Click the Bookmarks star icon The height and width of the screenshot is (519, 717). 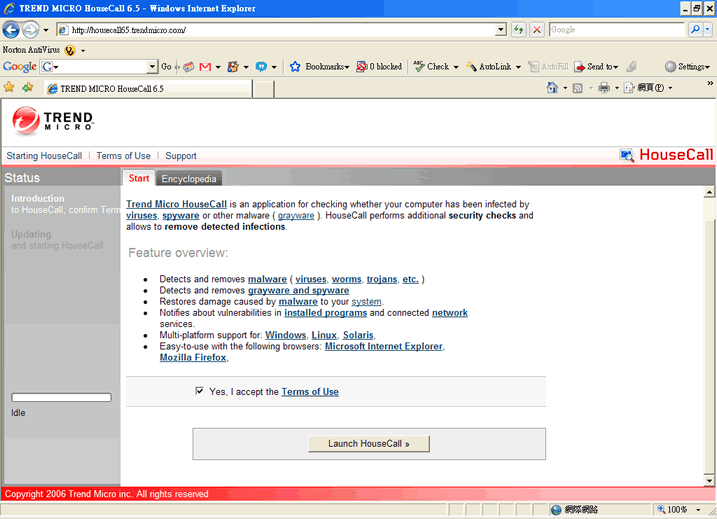coord(295,67)
